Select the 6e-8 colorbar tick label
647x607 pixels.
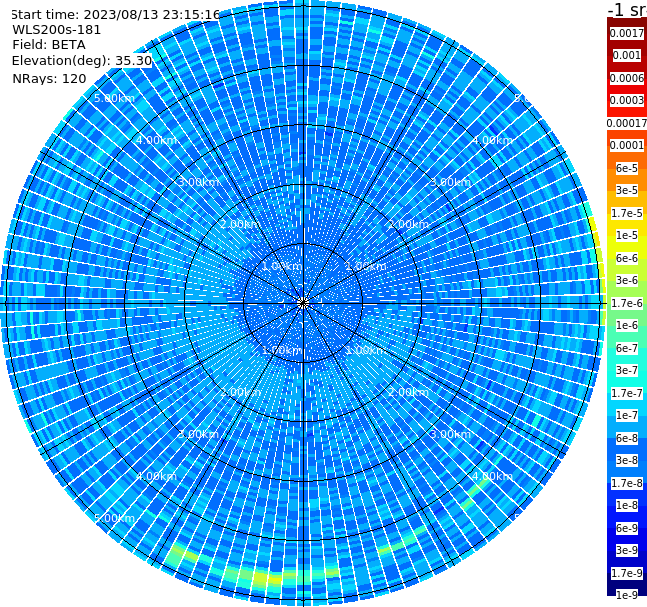click(627, 438)
